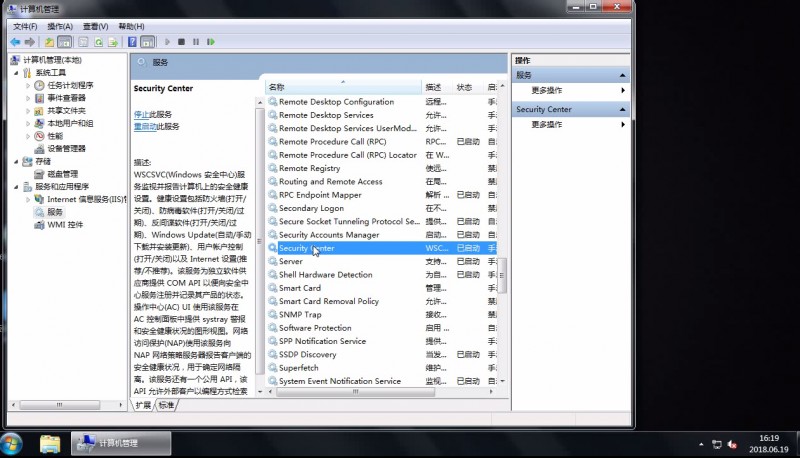Collapse the 服务和应用程序 tree node
The image size is (800, 458).
tap(16, 187)
